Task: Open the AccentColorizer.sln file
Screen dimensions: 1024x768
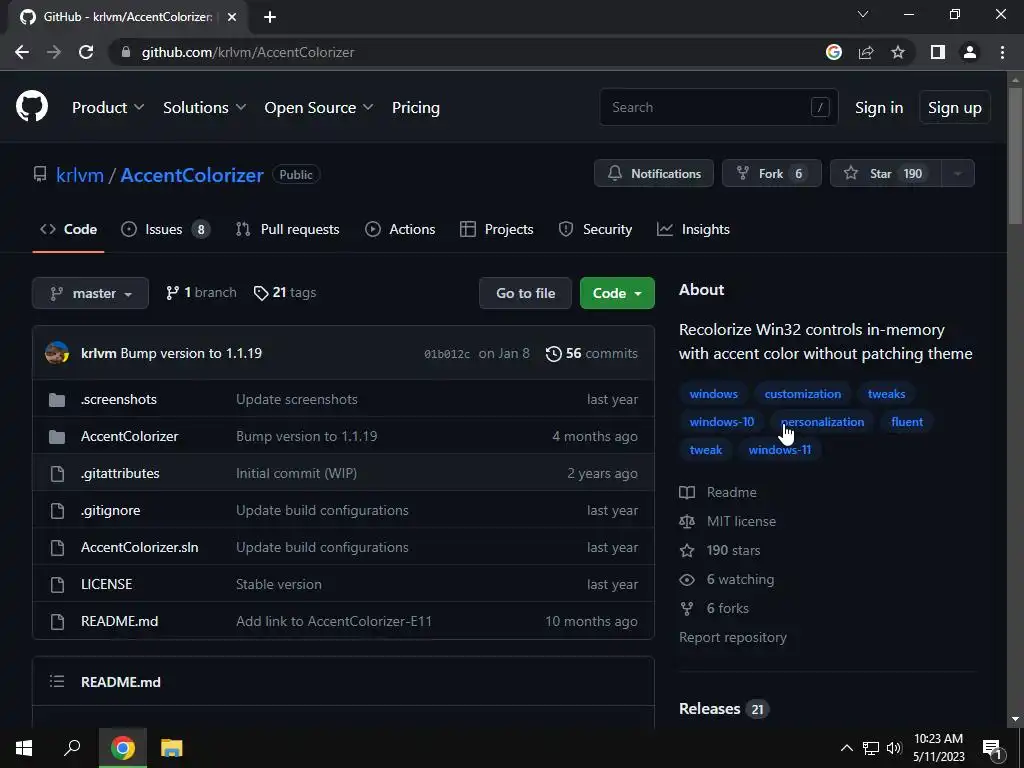Action: [140, 547]
